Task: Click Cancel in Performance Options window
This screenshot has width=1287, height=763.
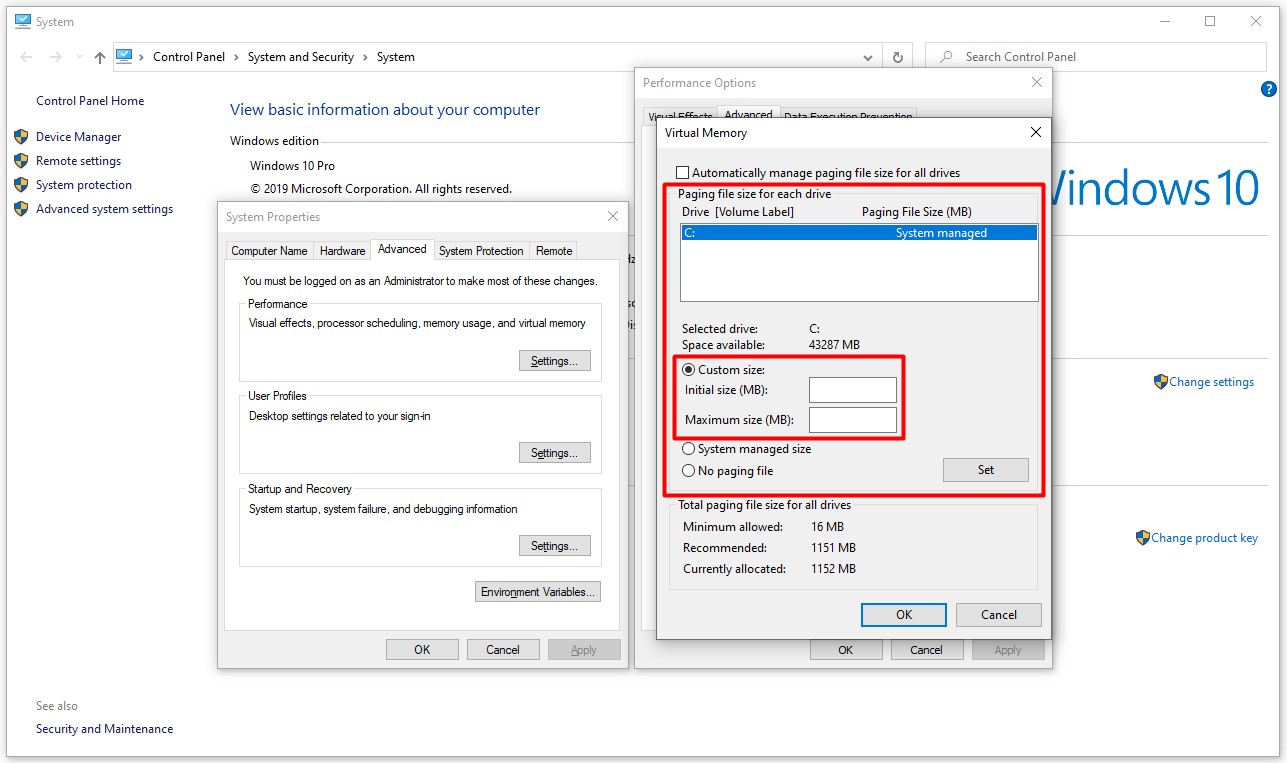Action: coord(926,650)
